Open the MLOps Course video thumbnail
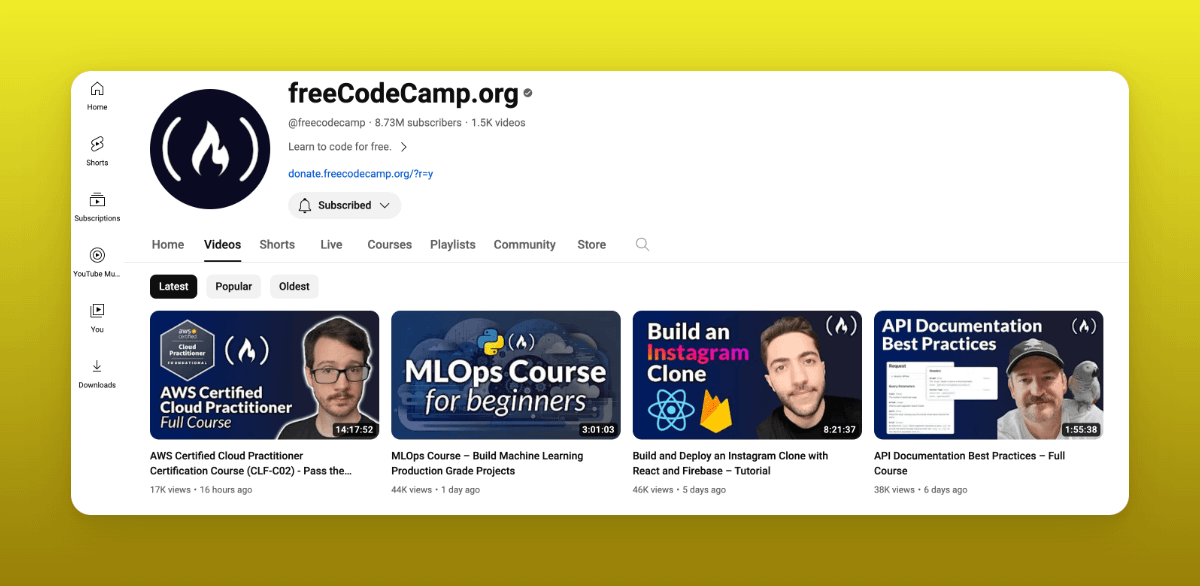Screen dimensions: 1200x586 [506, 375]
